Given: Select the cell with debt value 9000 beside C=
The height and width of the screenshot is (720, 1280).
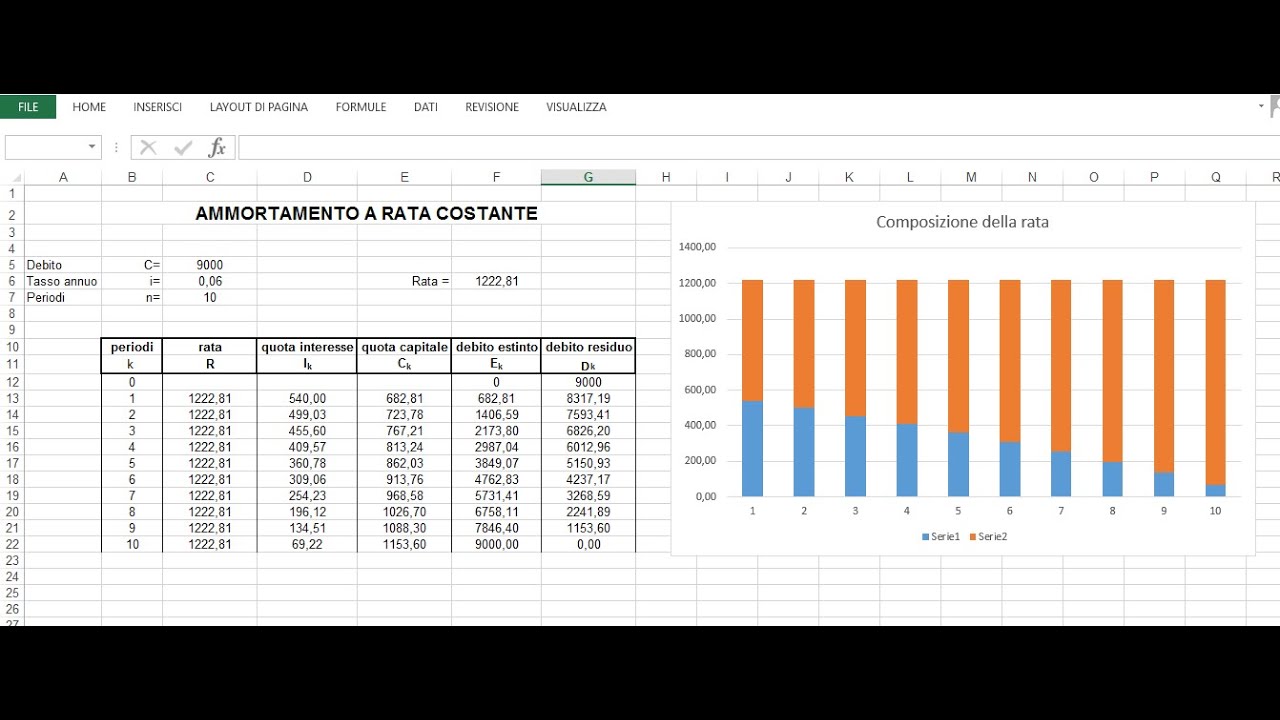Looking at the screenshot, I should [x=210, y=265].
